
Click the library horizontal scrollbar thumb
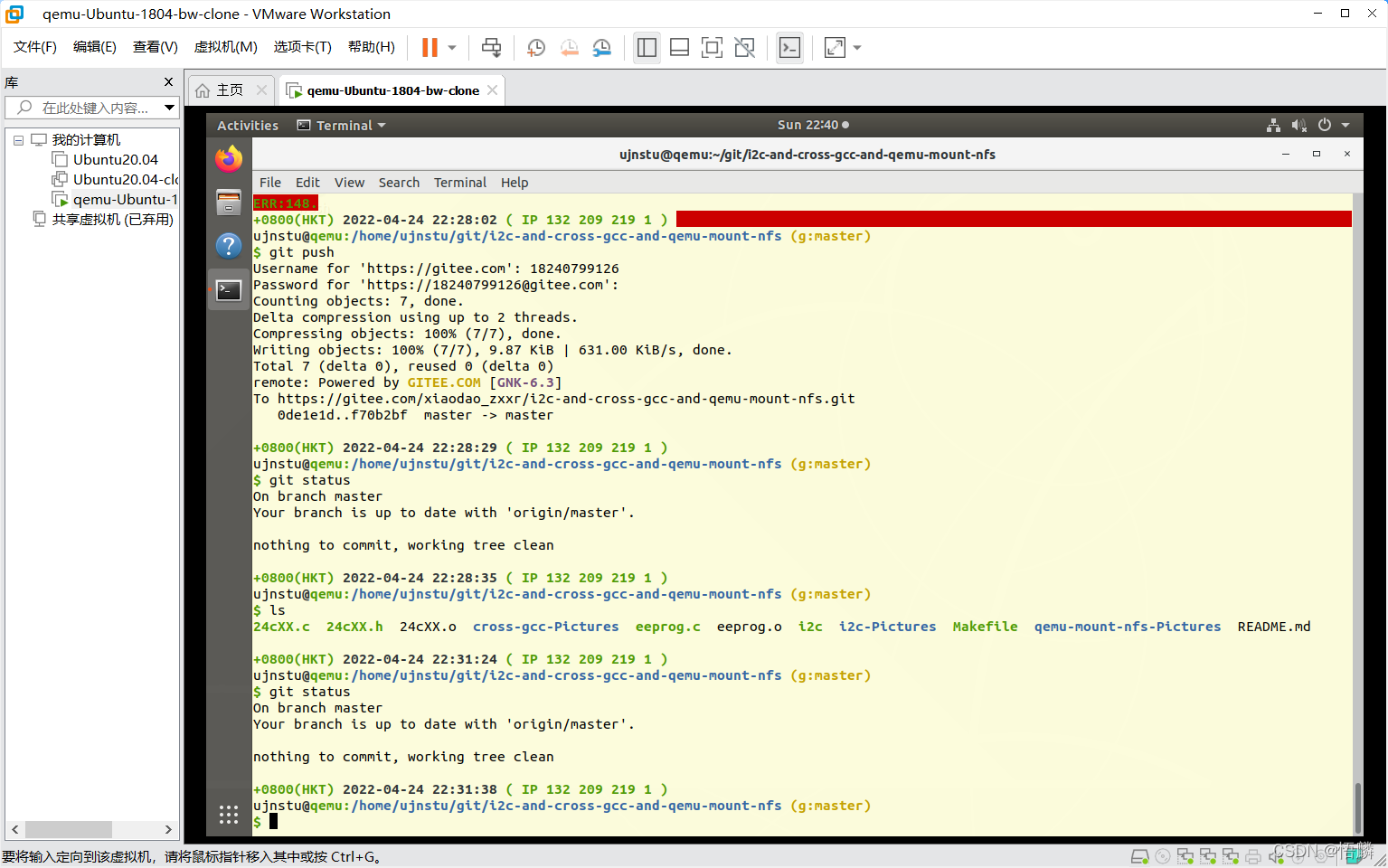click(x=69, y=829)
